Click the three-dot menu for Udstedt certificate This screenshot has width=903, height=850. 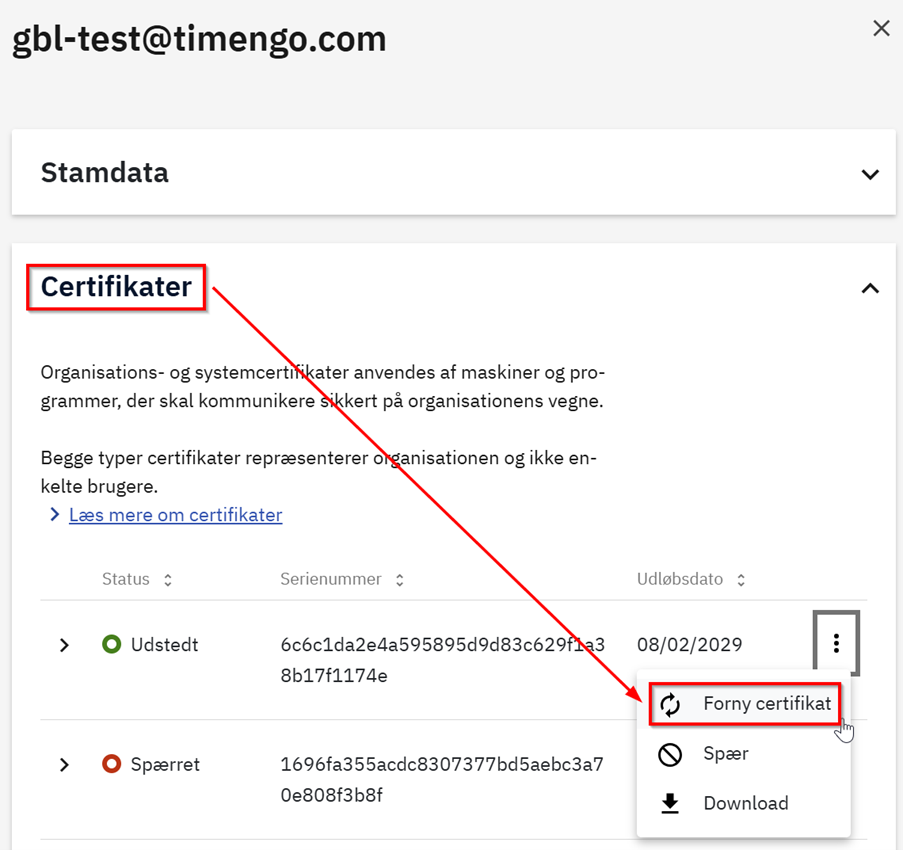pyautogui.click(x=836, y=644)
